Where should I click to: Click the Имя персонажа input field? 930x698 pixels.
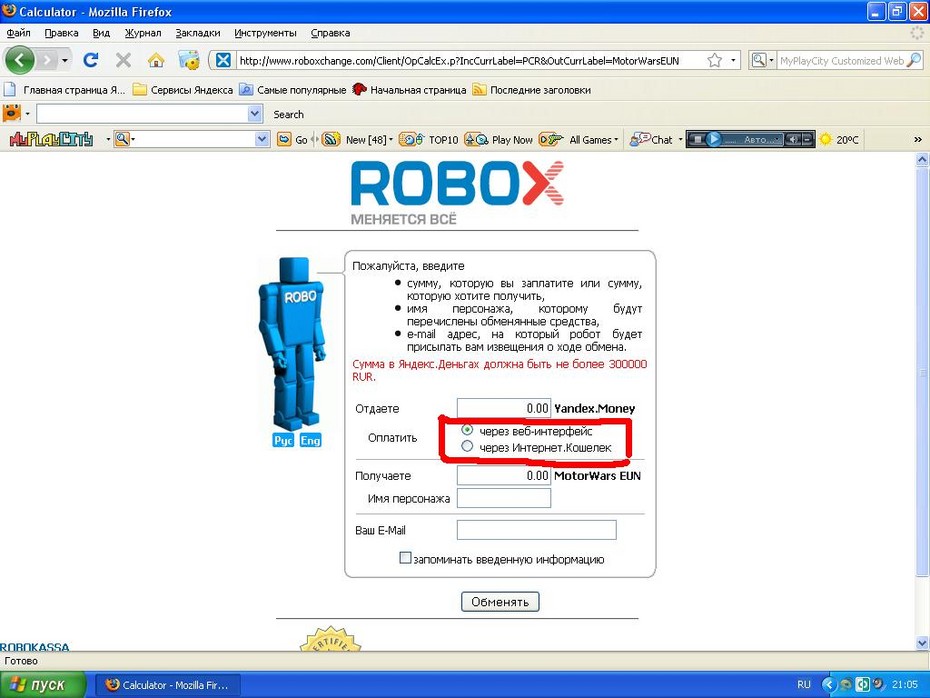point(504,498)
